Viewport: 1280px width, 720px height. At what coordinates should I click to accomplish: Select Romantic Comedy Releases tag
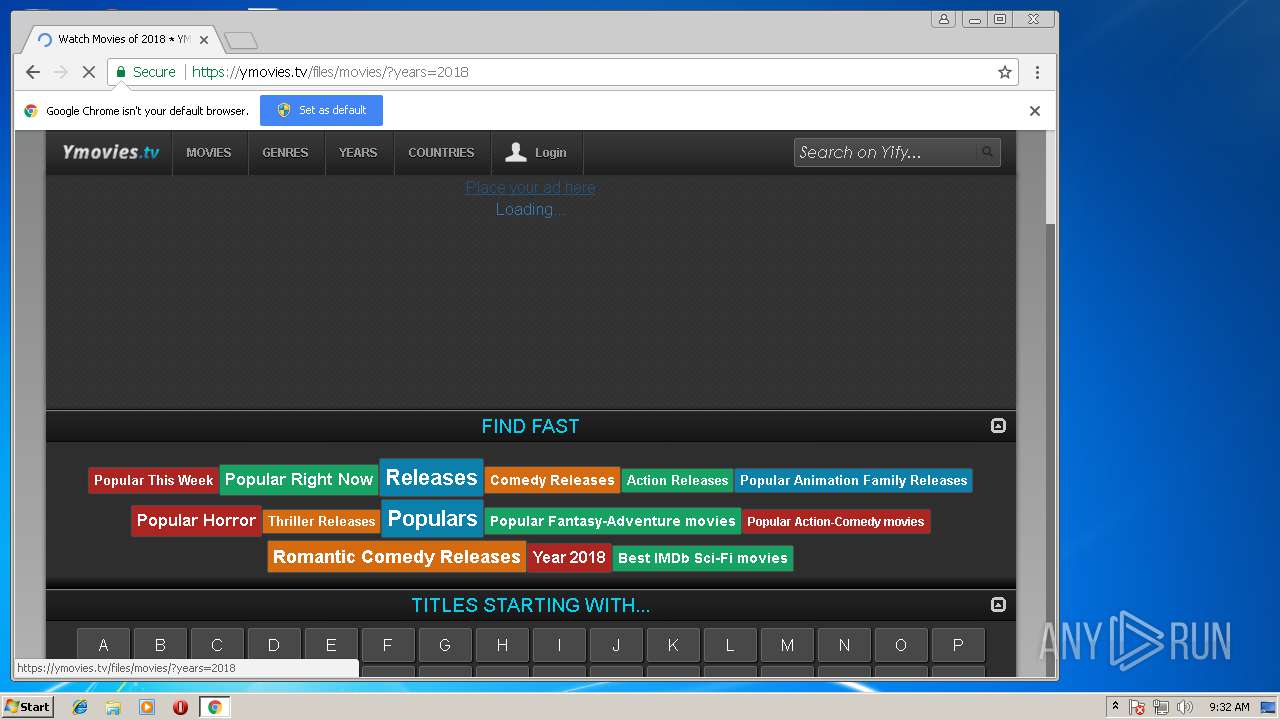397,557
